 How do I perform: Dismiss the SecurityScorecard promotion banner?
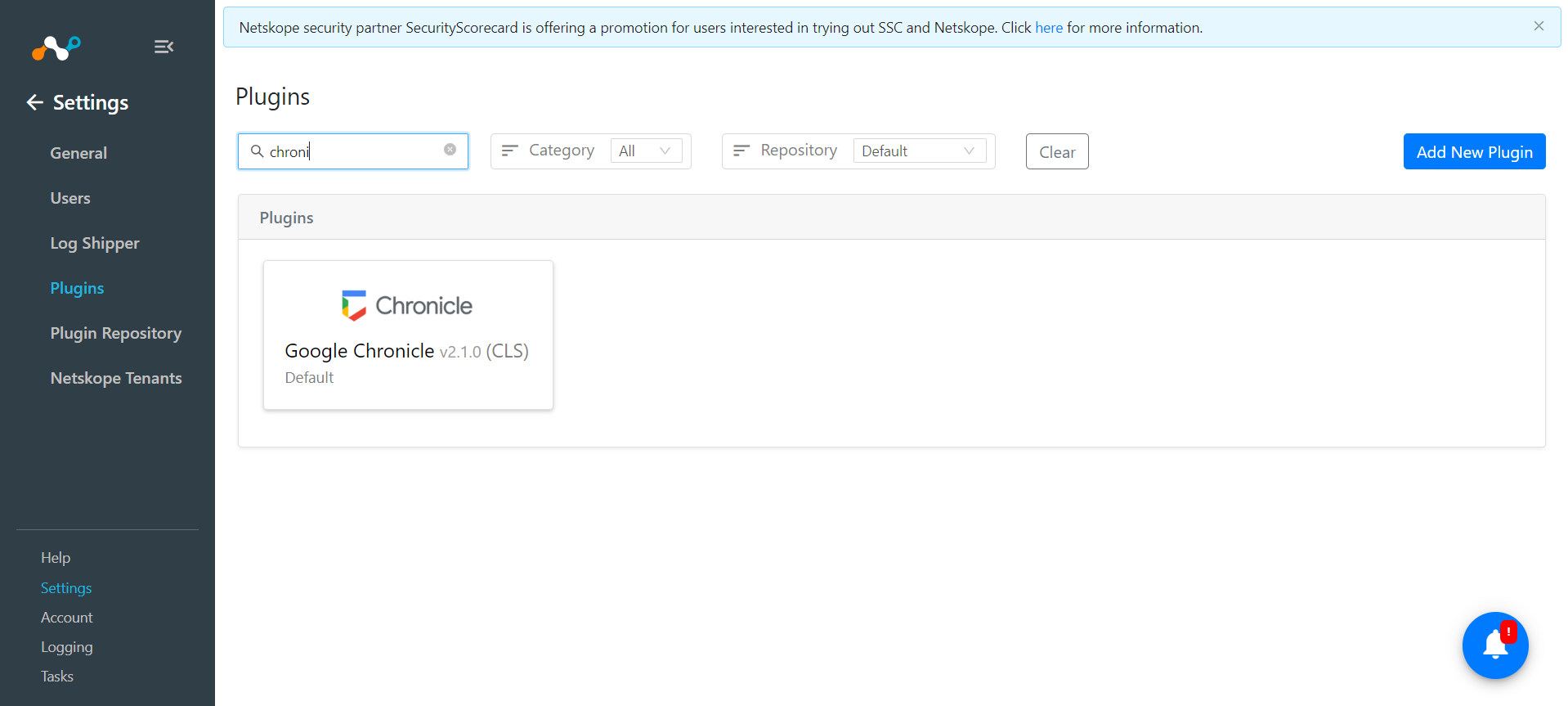tap(1539, 26)
